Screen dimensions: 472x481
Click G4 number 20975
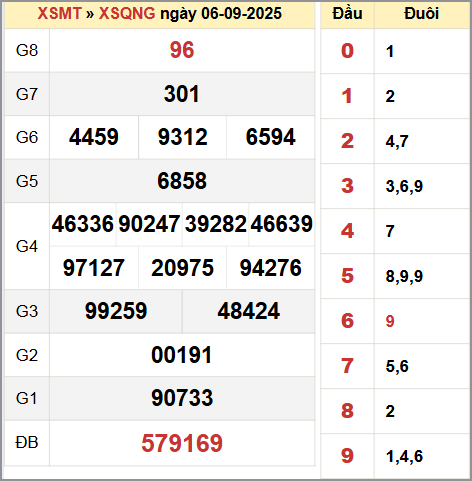[182, 268]
